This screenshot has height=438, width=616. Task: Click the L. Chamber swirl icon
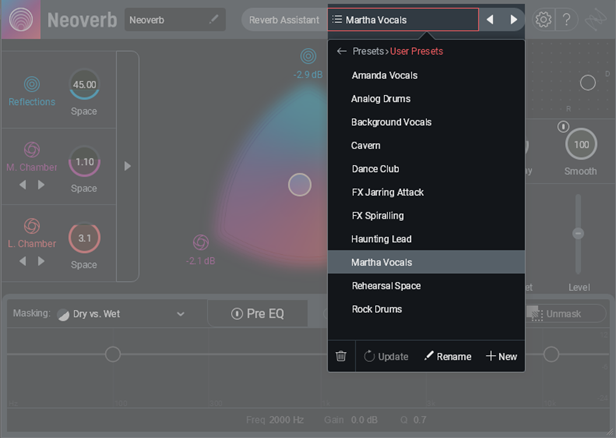[x=32, y=226]
